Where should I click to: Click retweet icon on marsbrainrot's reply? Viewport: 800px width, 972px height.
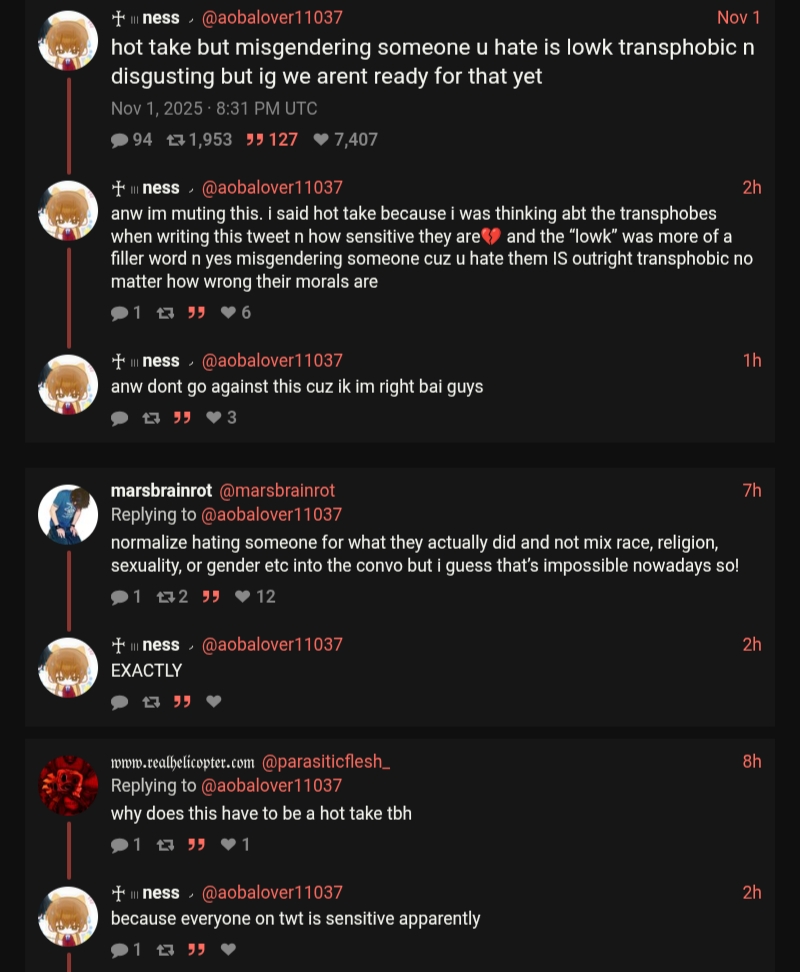point(165,596)
